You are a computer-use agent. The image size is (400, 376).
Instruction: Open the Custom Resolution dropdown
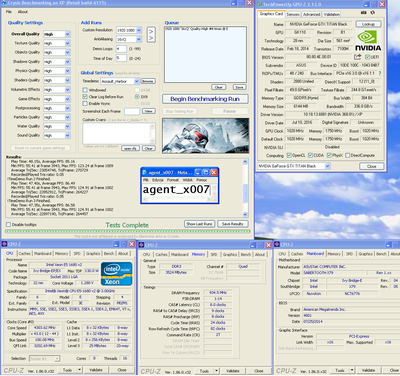139,30
